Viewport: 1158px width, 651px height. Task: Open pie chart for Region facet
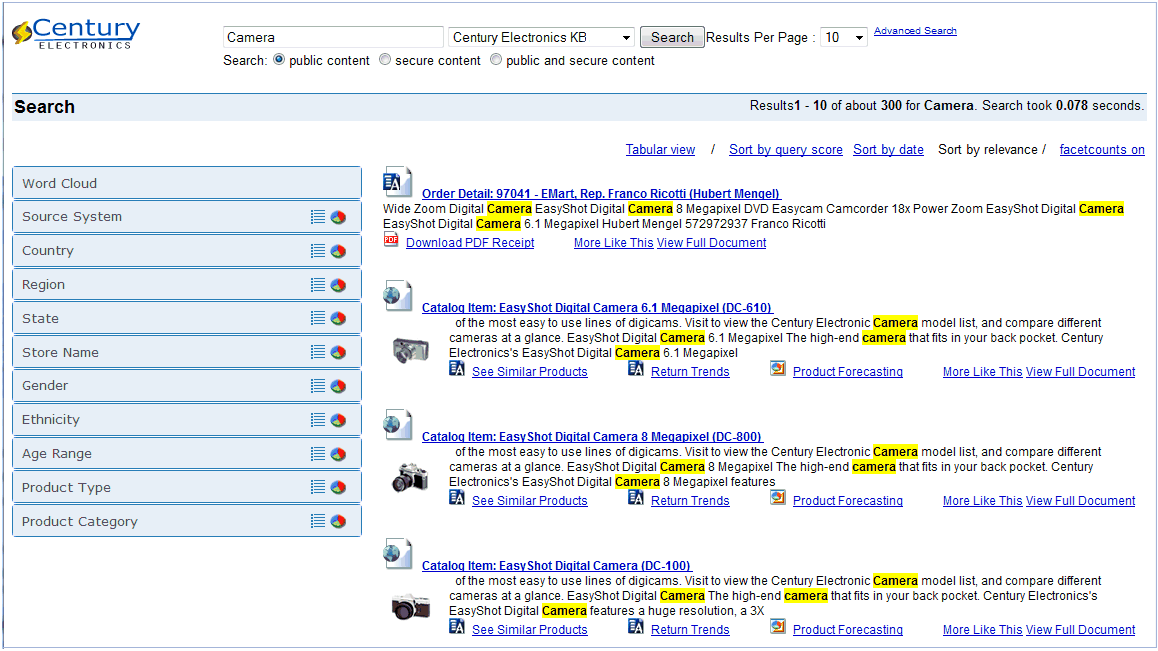(338, 284)
